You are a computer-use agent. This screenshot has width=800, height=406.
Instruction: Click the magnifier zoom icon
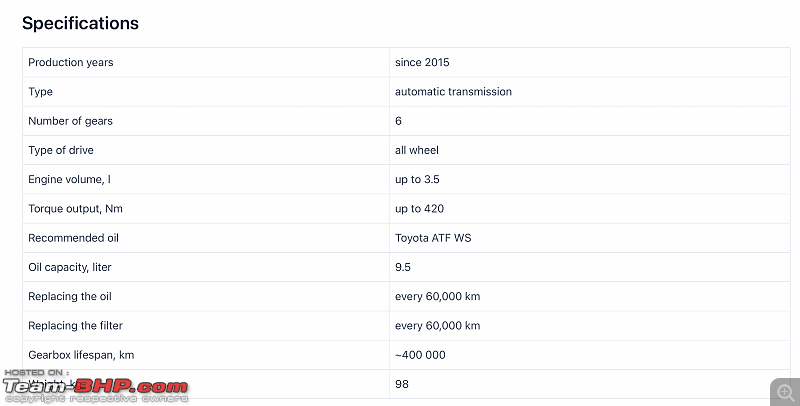pyautogui.click(x=786, y=392)
